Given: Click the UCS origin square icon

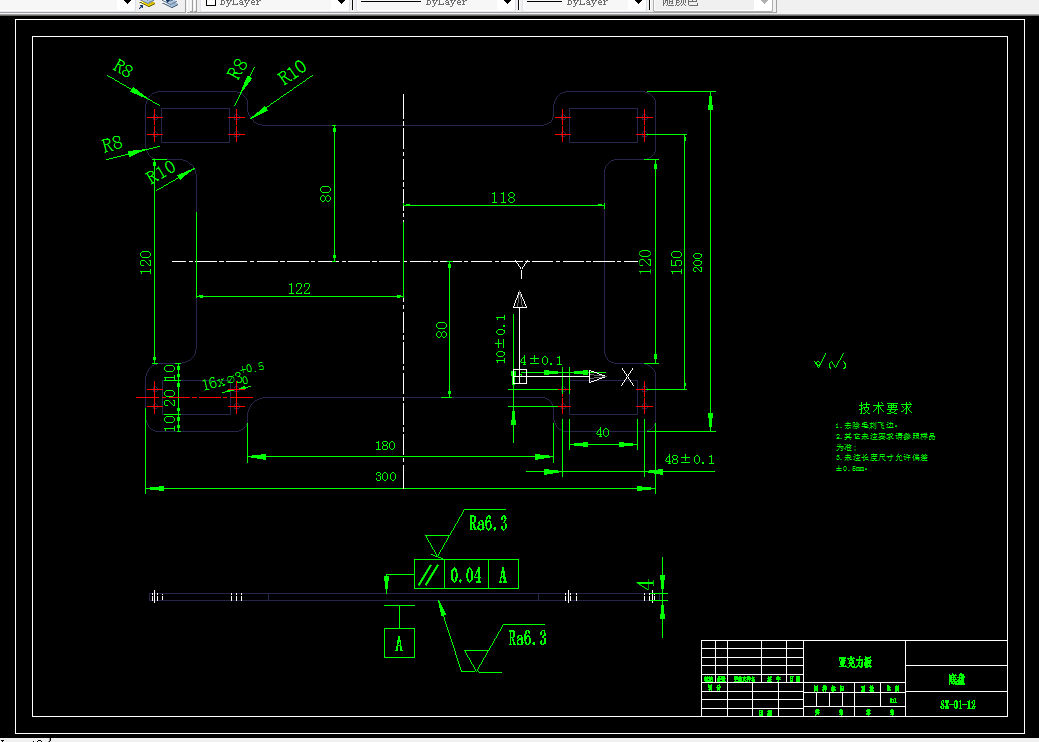Looking at the screenshot, I should pos(520,377).
